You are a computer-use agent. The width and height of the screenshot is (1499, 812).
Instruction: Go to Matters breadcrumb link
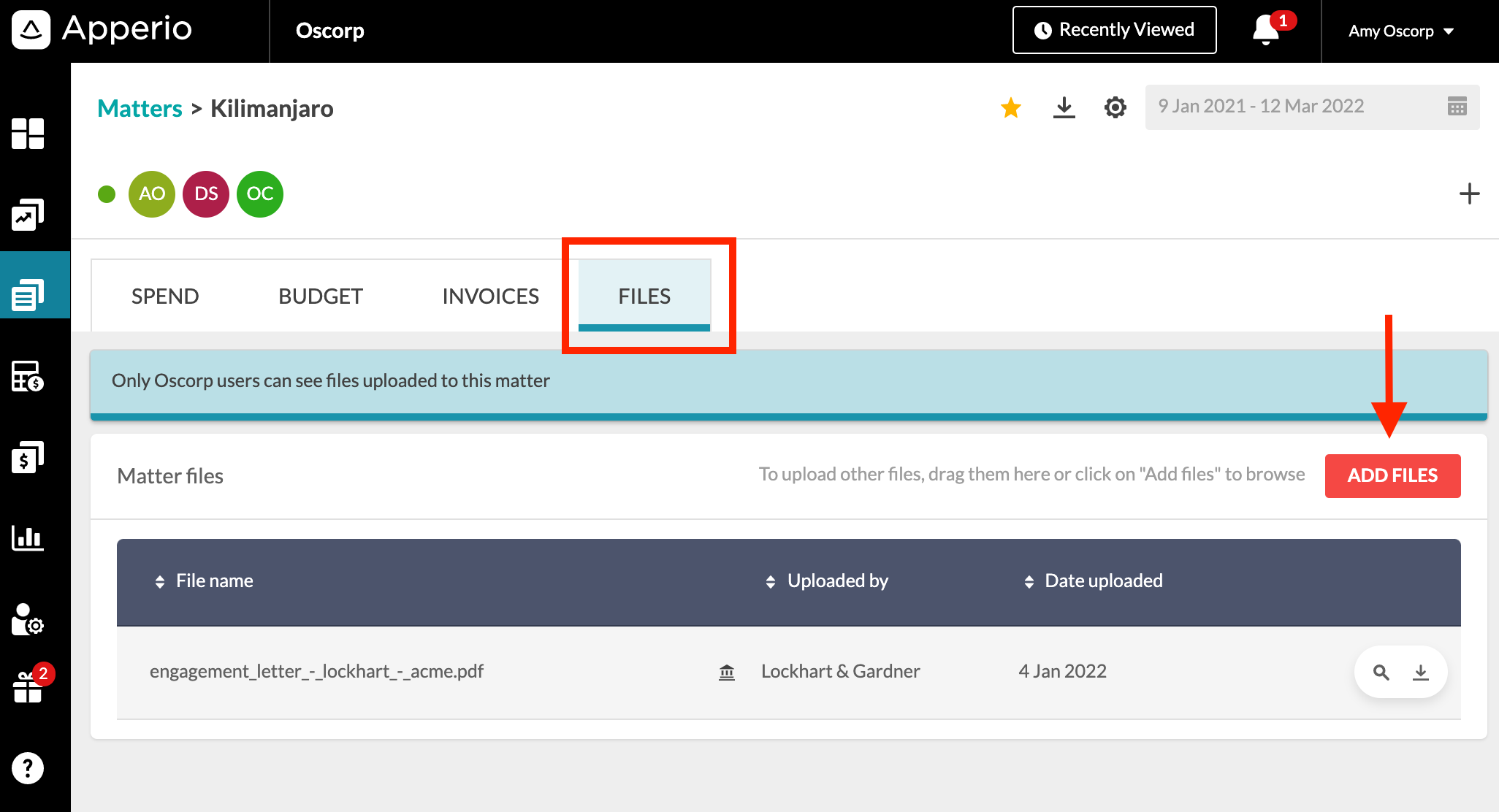(x=140, y=108)
